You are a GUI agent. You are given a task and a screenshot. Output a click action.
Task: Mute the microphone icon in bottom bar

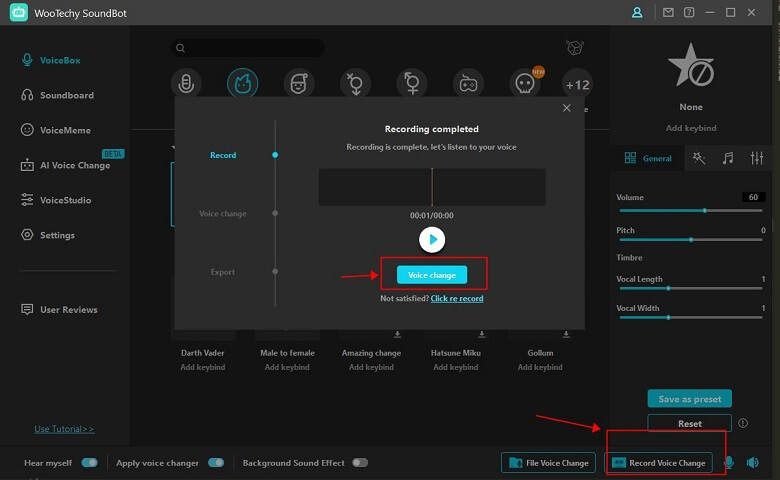coord(729,463)
